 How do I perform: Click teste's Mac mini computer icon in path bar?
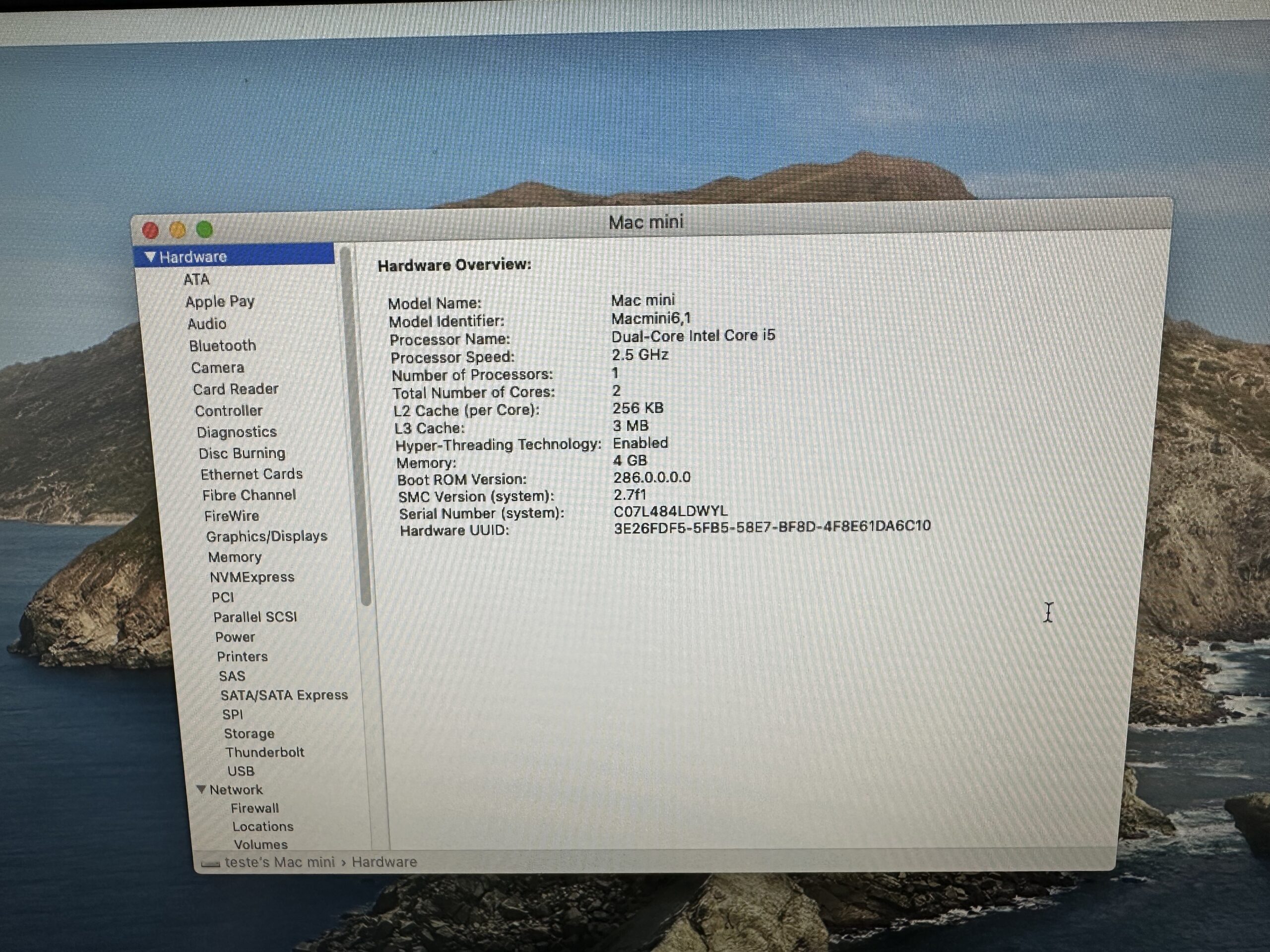tap(211, 864)
